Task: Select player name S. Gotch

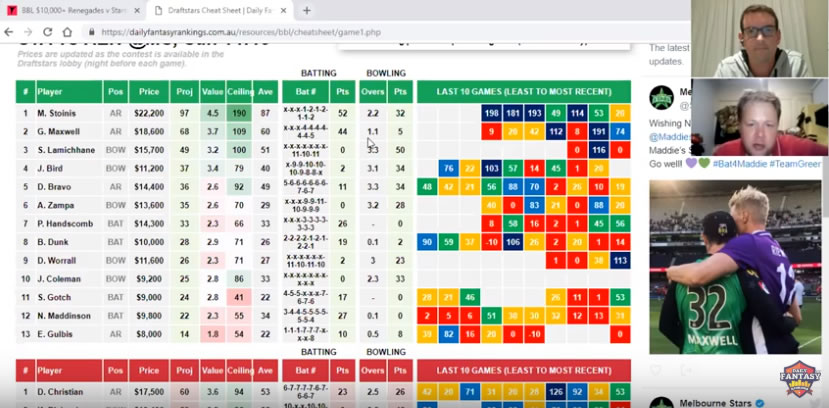Action: point(54,298)
